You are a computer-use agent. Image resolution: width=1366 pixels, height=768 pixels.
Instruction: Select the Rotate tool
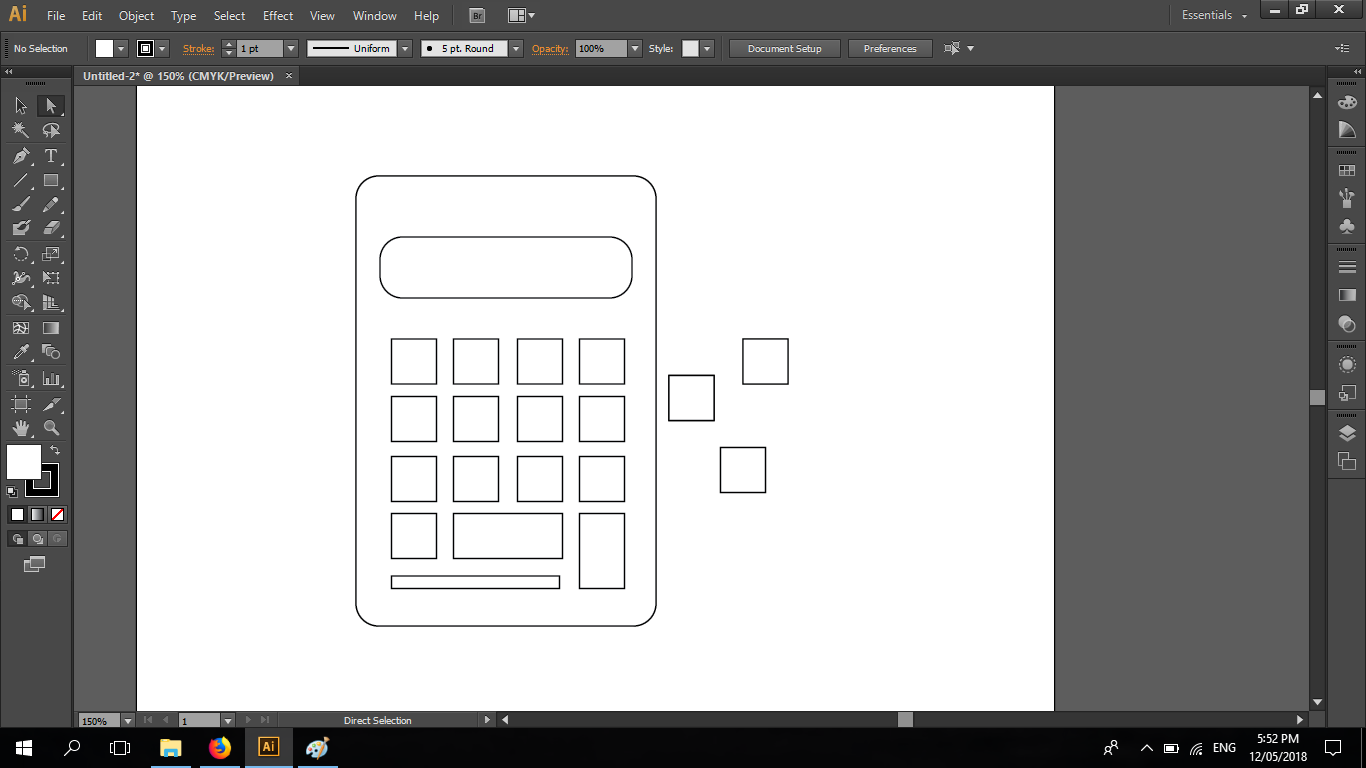[x=21, y=254]
